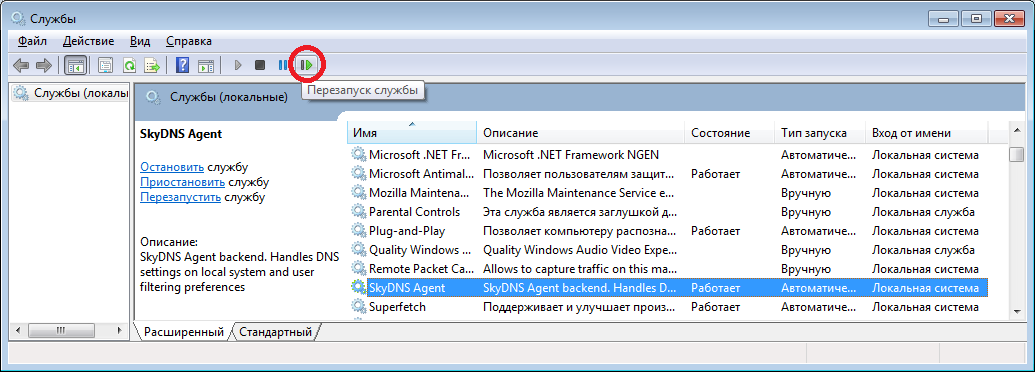This screenshot has width=1035, height=375.
Task: Click gear icon of Microsoft Antimal... row
Action: point(358,174)
